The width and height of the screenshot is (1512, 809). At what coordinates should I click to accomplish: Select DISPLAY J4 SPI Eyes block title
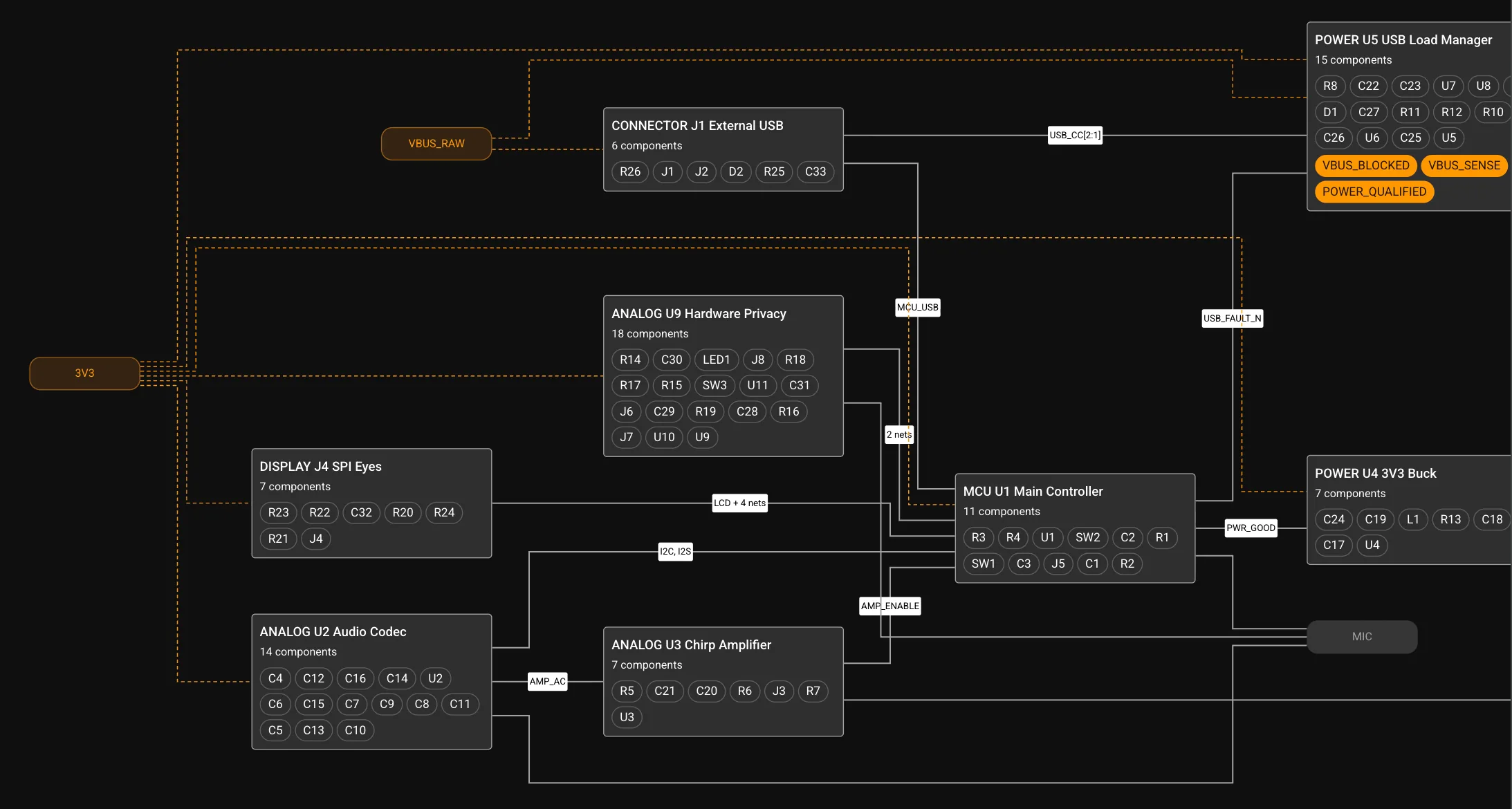tap(321, 467)
